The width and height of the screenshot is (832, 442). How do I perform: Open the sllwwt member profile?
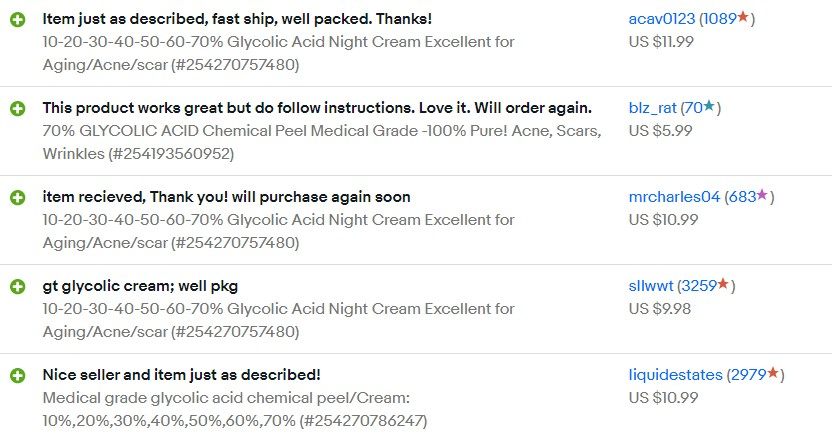[651, 286]
